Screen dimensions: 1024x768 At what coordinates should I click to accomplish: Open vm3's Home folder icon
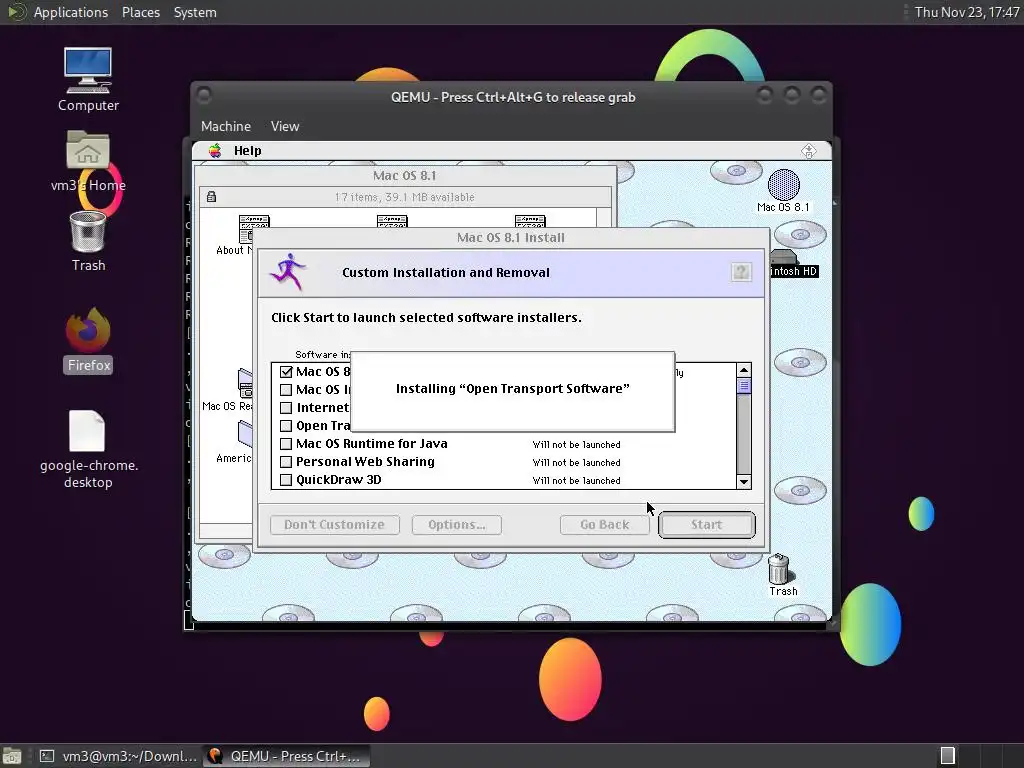point(88,150)
